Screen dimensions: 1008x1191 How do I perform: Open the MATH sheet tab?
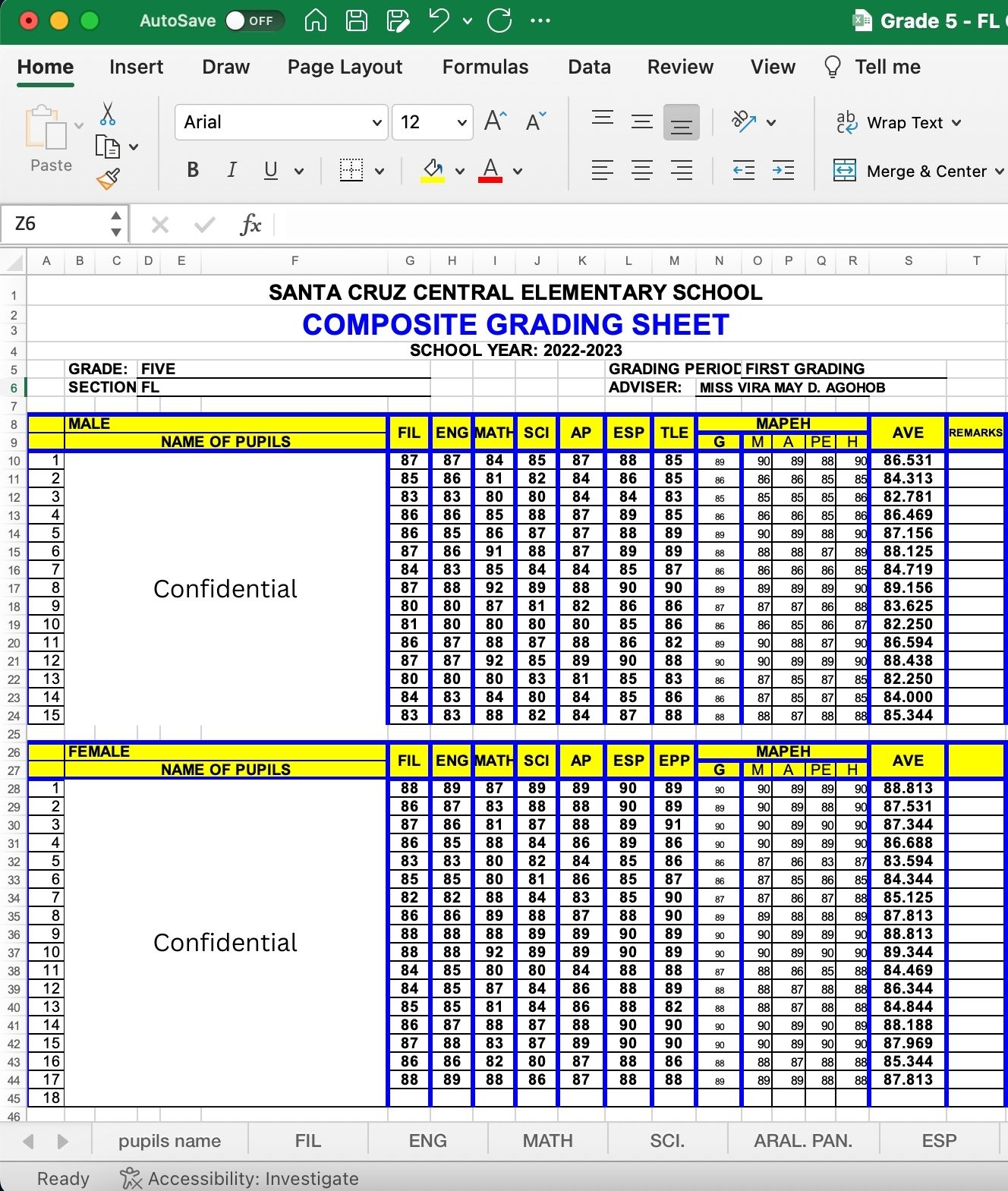pos(547,1141)
